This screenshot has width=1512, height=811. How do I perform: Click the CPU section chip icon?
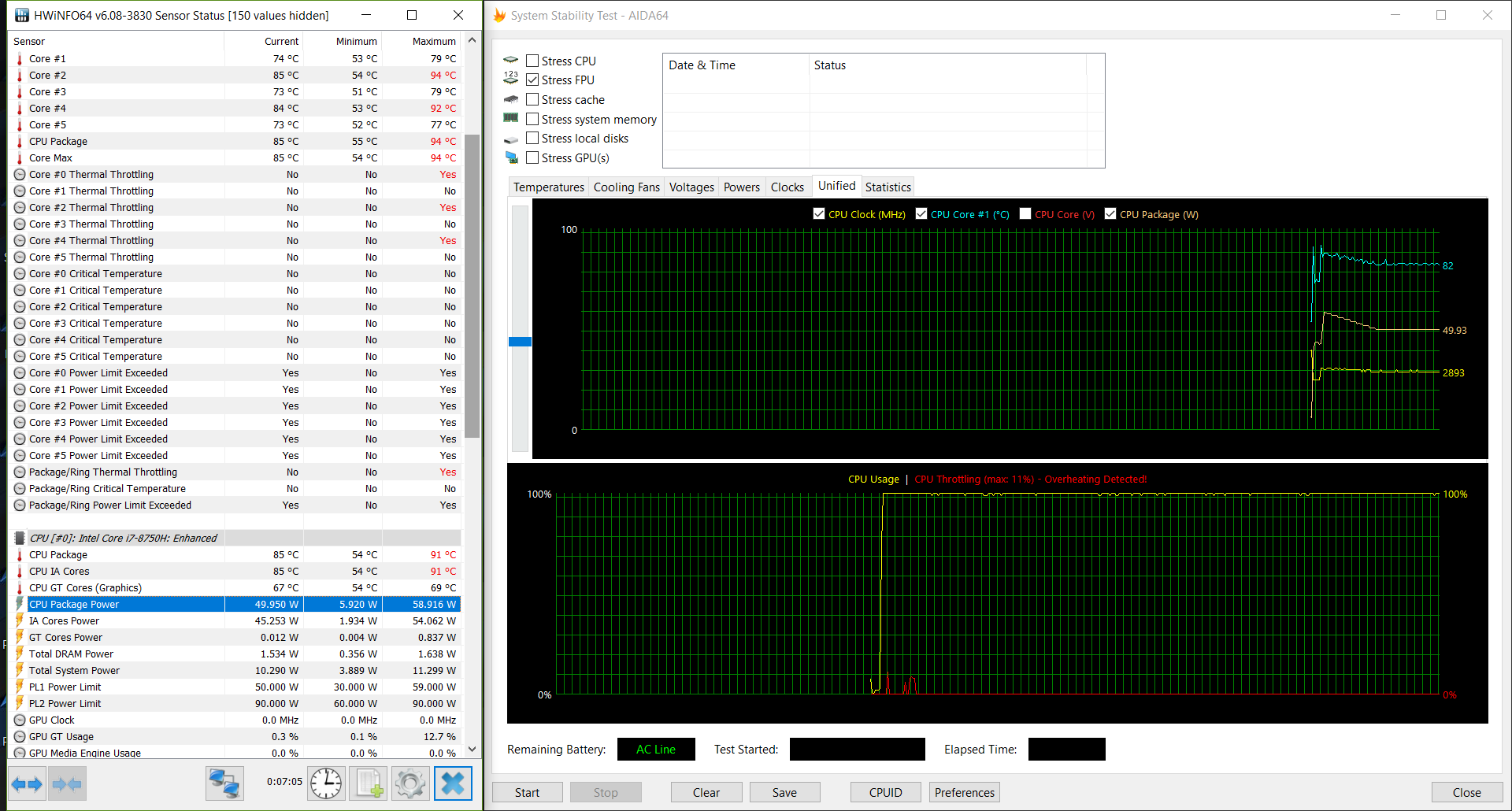20,539
